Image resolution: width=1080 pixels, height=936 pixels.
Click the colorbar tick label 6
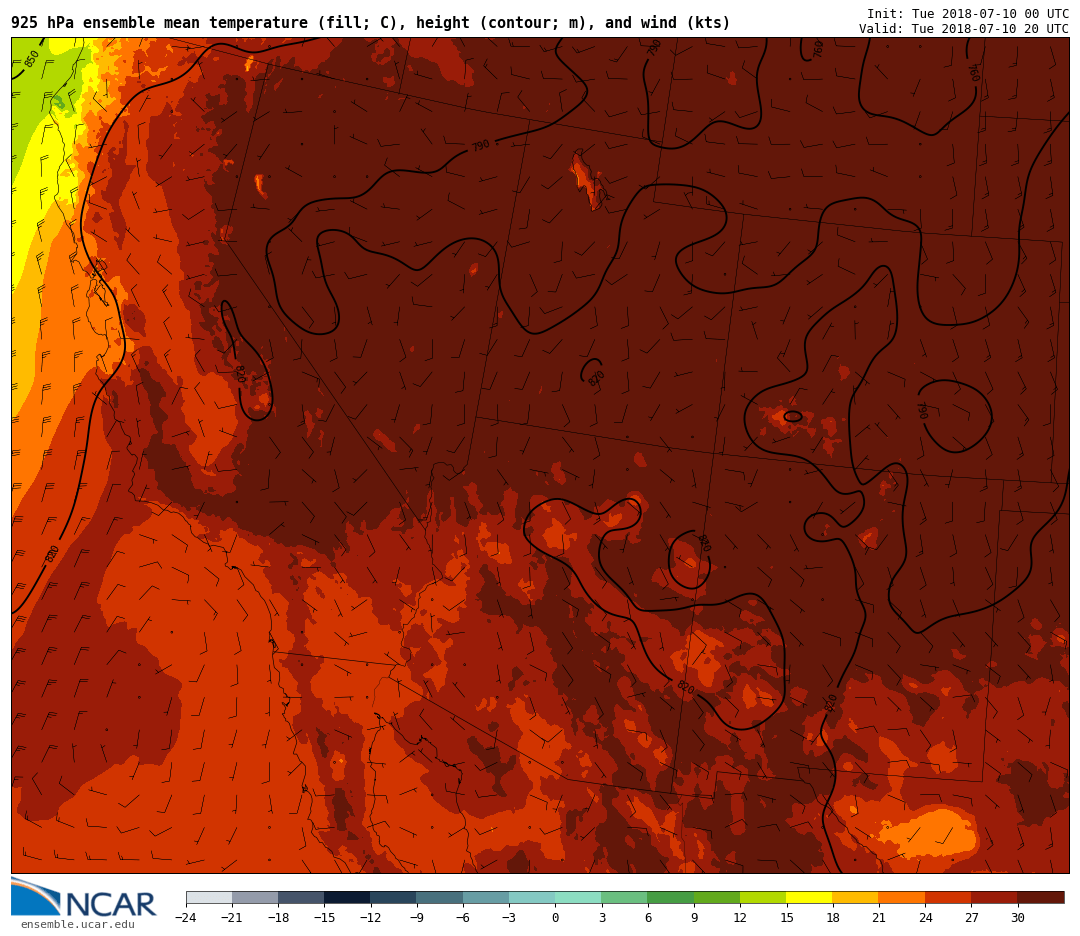[x=647, y=918]
